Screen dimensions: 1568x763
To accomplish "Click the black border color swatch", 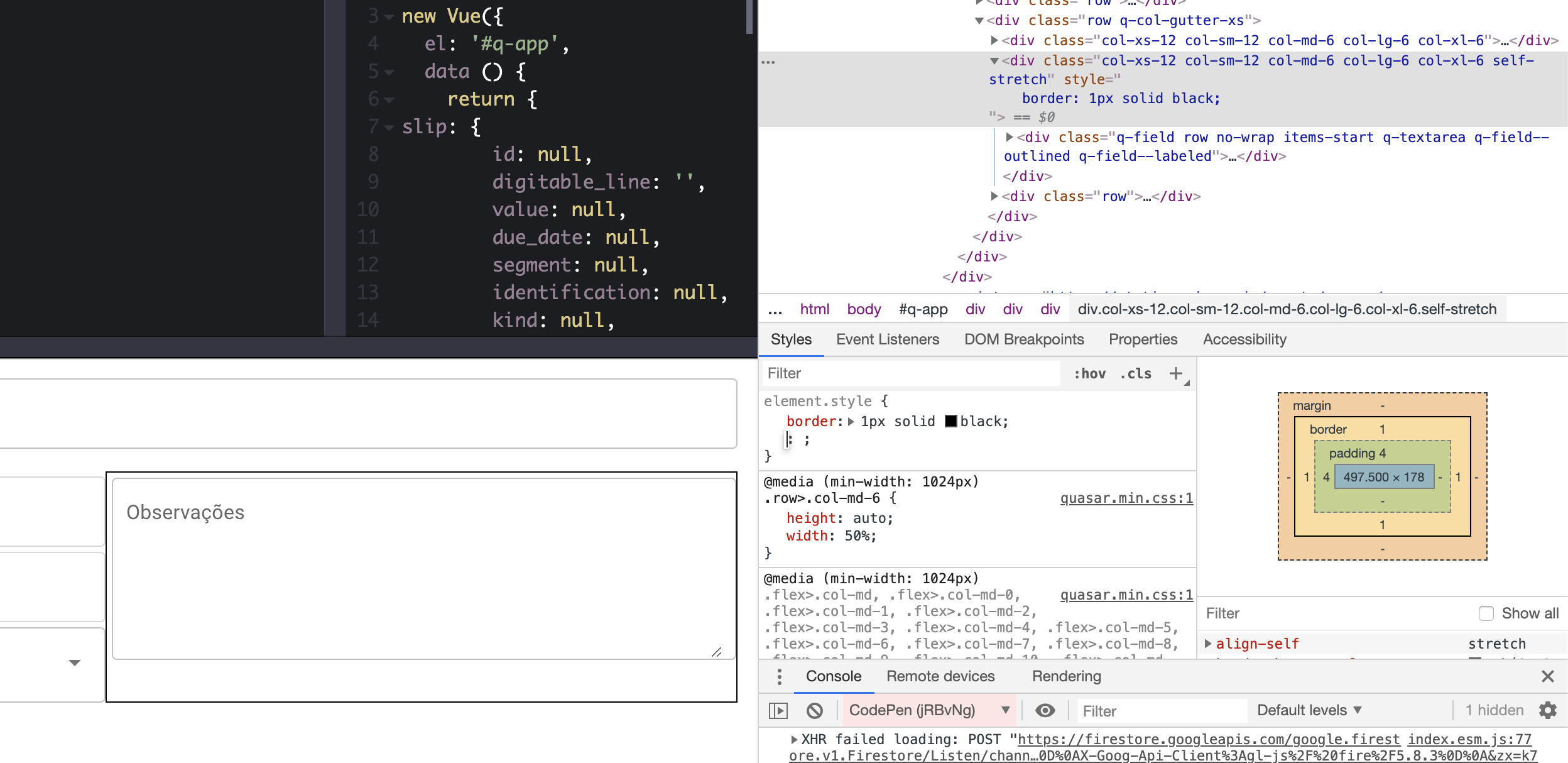I will tap(952, 421).
